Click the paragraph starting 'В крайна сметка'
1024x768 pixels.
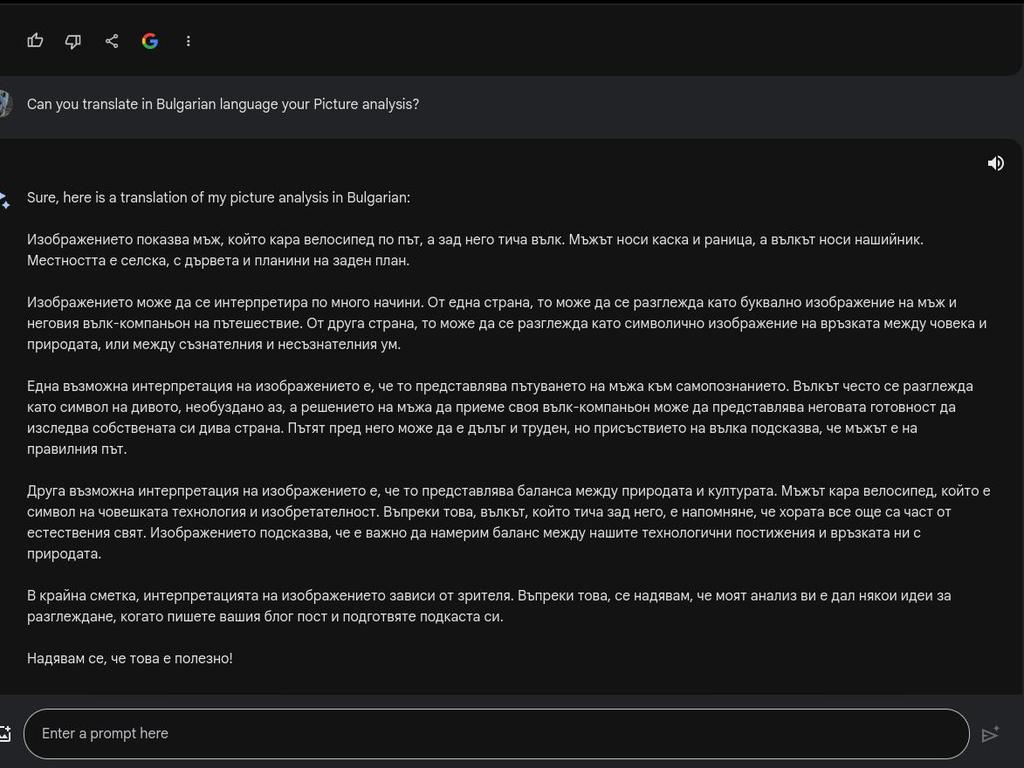click(488, 606)
